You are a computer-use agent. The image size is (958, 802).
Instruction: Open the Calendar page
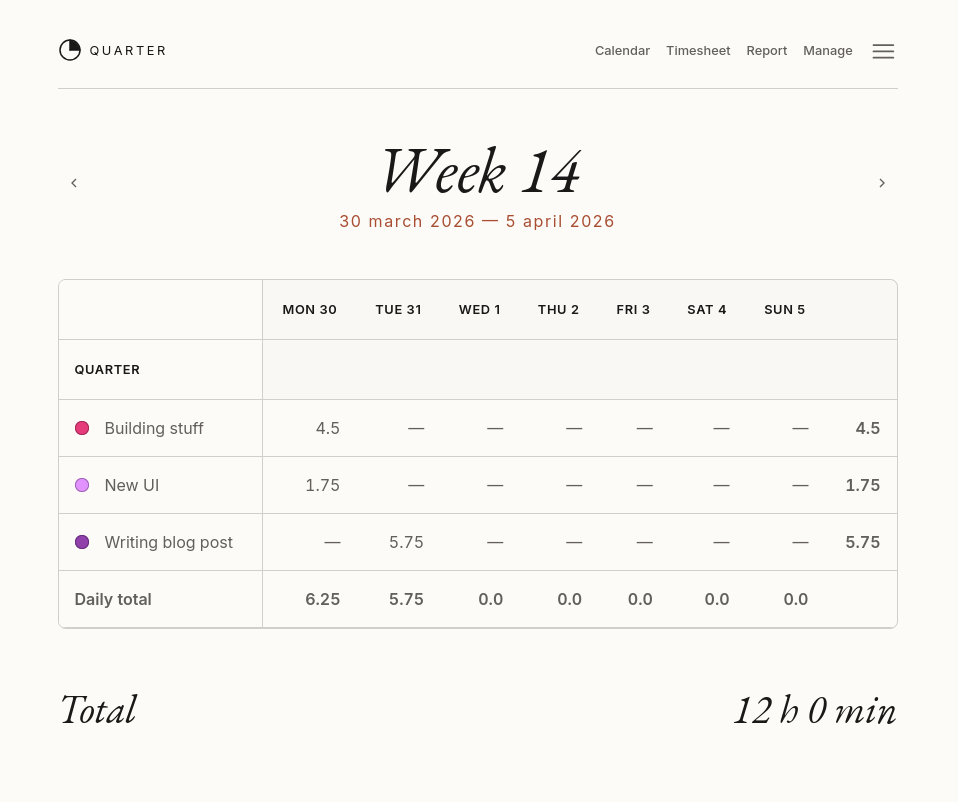[x=622, y=51]
